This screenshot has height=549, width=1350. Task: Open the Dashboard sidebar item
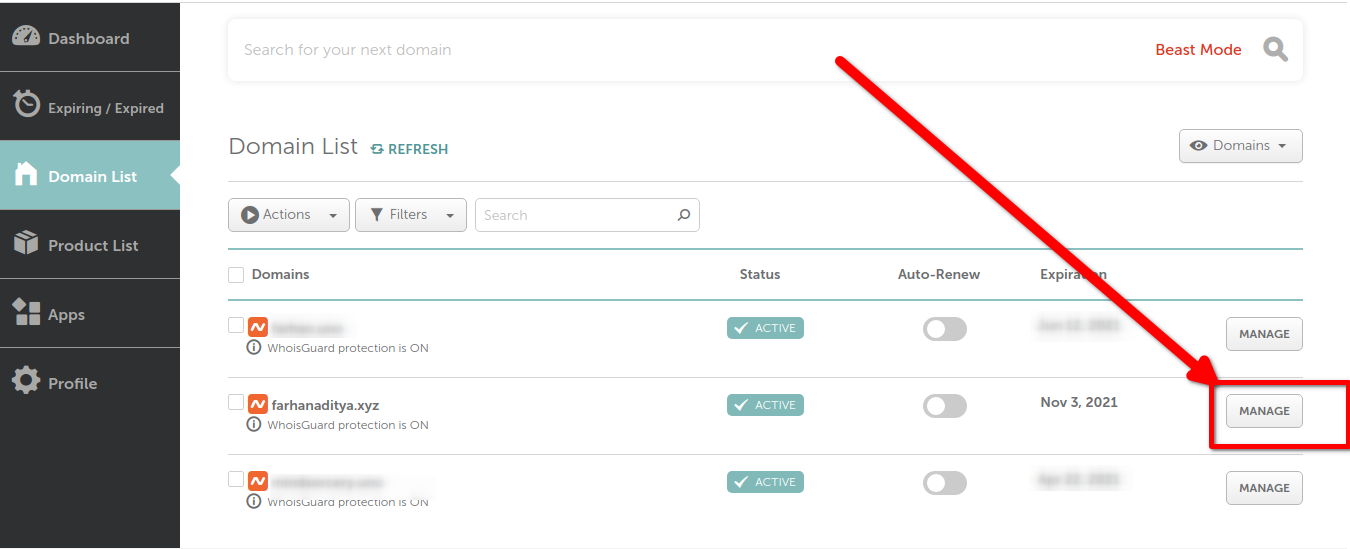click(90, 38)
